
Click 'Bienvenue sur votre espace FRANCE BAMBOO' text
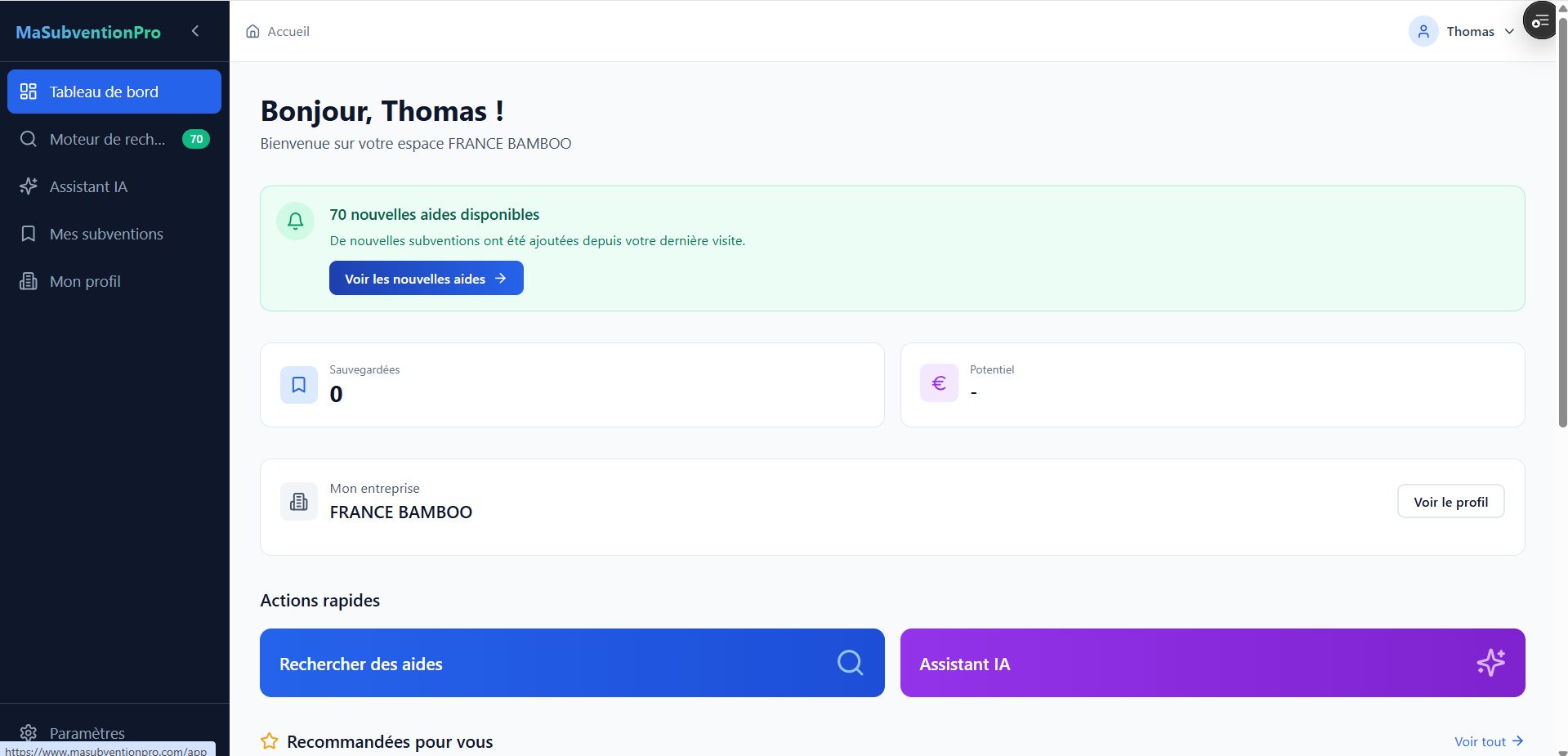tap(416, 144)
